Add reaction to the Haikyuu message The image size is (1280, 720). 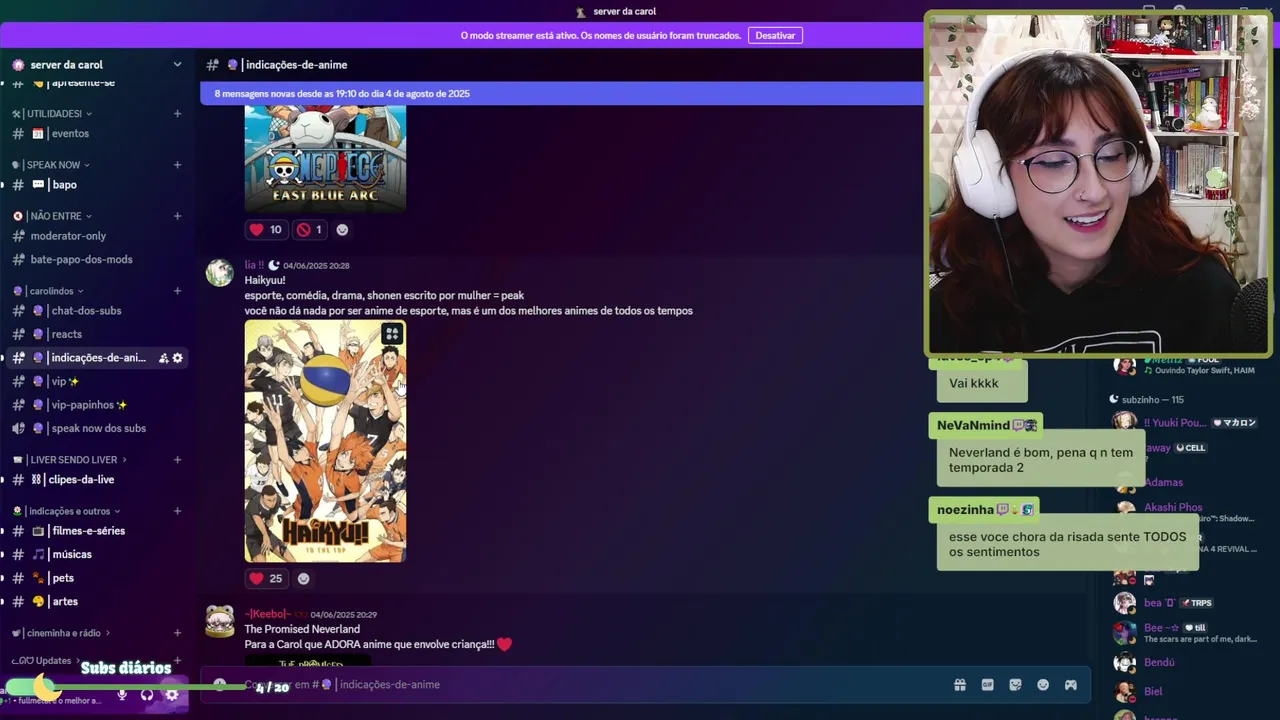coord(304,578)
